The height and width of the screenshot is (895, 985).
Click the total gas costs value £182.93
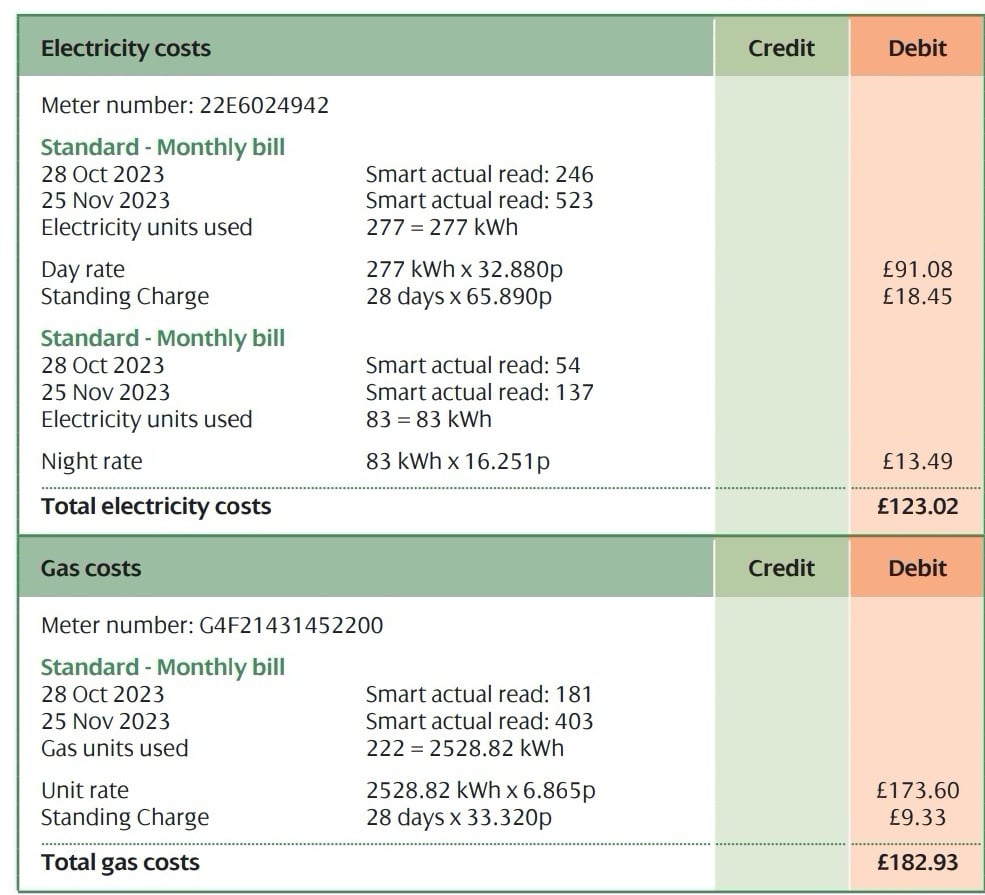coord(917,862)
